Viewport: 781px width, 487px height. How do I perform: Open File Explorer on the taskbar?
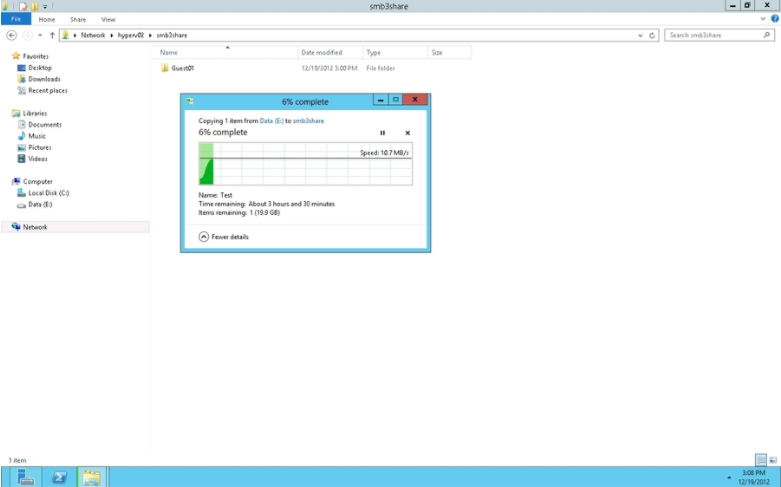[92, 477]
